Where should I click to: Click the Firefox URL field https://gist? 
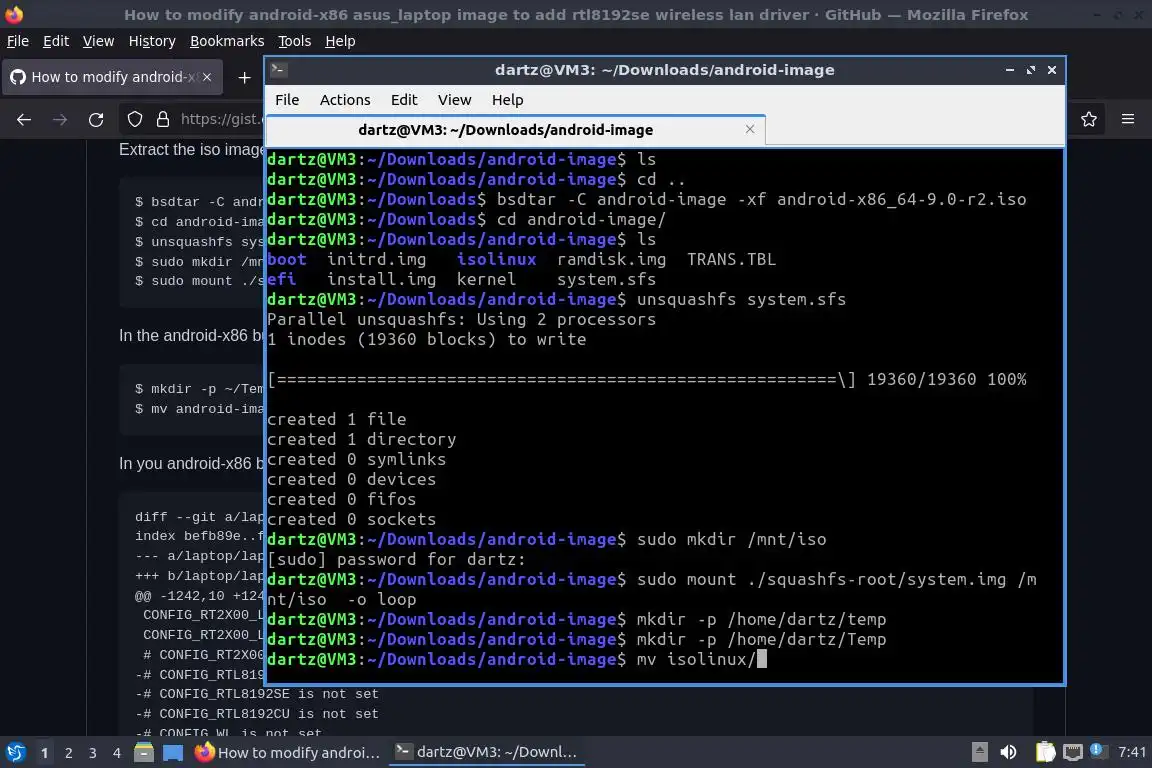click(219, 119)
